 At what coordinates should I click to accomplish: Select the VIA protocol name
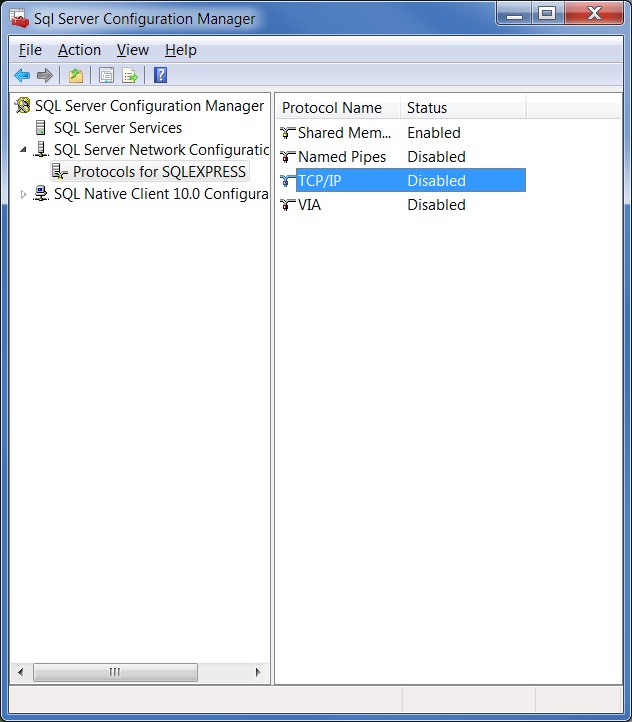pos(309,204)
